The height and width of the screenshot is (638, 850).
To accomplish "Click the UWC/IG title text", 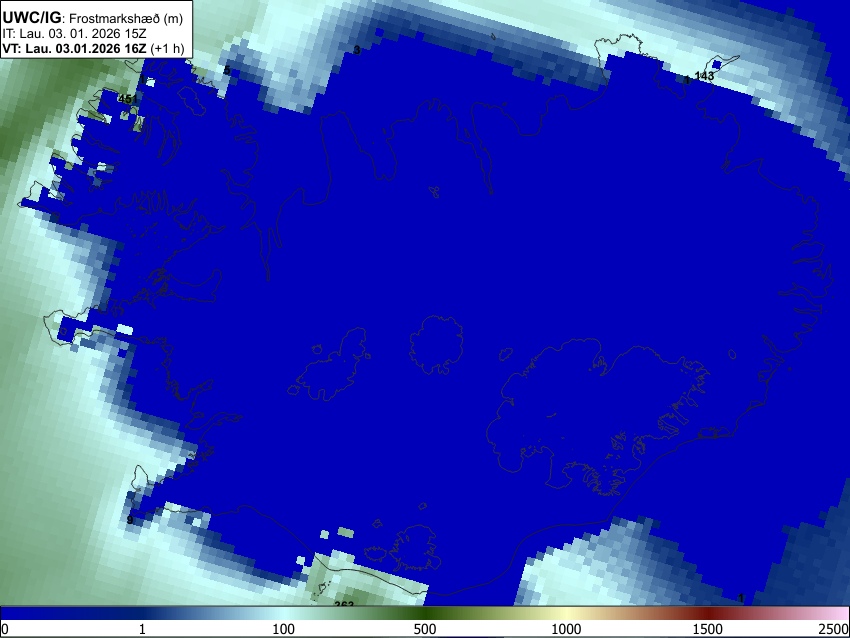I will 31,18.
